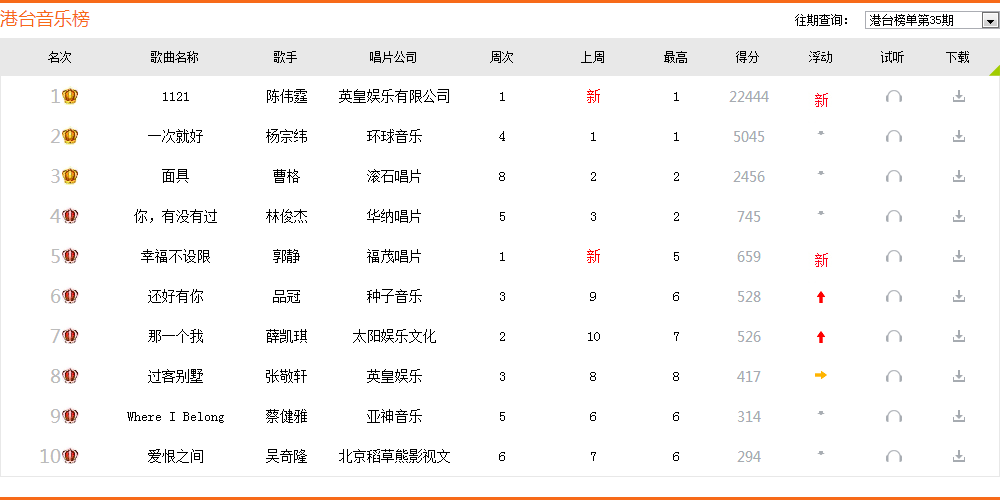Download 那一个我 track

pos(958,336)
